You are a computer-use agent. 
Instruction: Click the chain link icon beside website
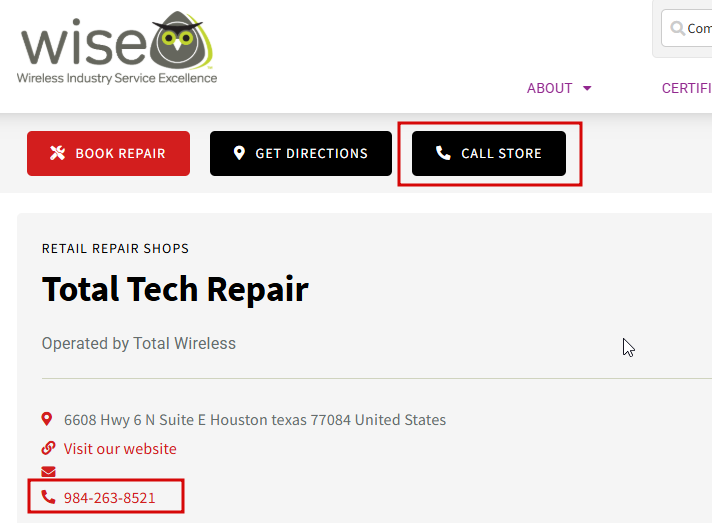pos(48,448)
